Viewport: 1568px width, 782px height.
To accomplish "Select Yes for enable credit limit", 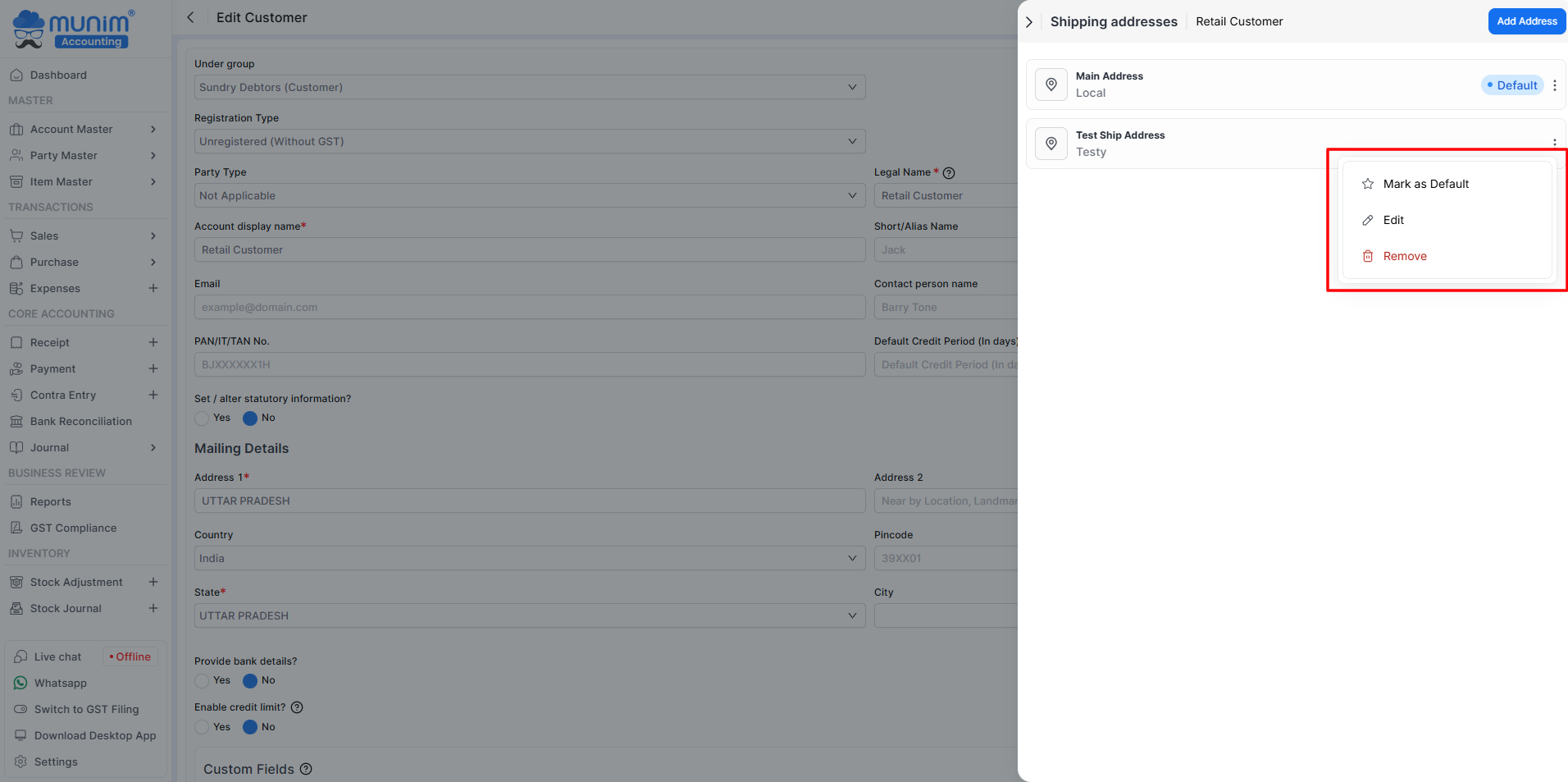I will (x=202, y=727).
